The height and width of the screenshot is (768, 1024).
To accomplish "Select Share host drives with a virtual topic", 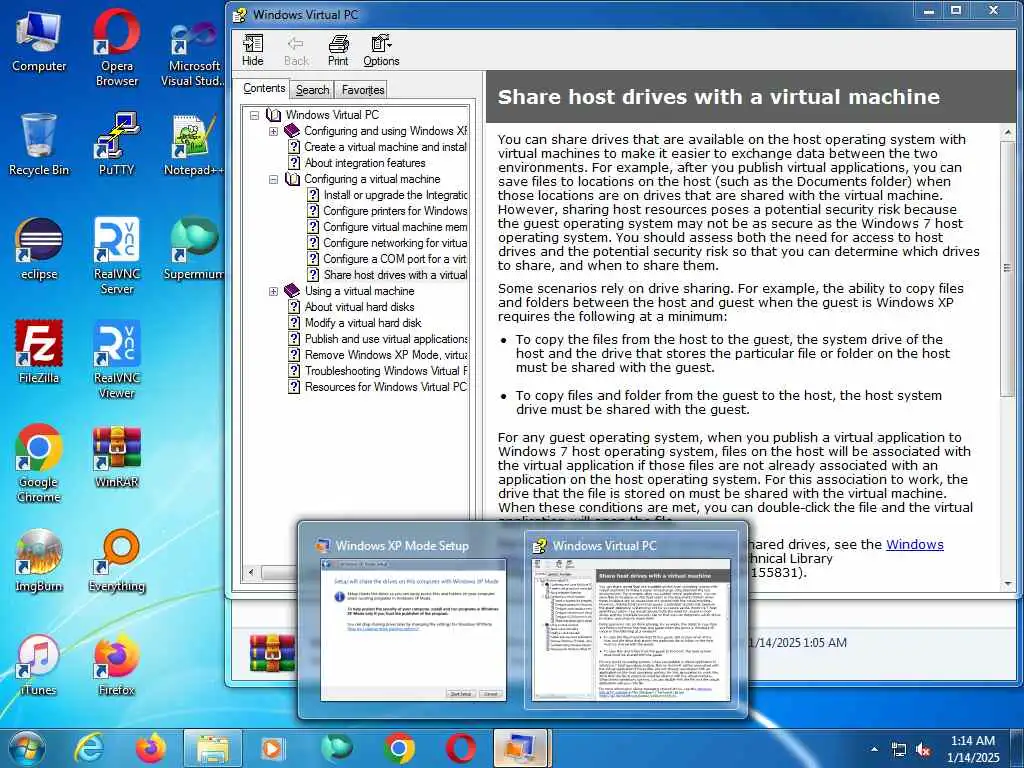I will click(387, 275).
